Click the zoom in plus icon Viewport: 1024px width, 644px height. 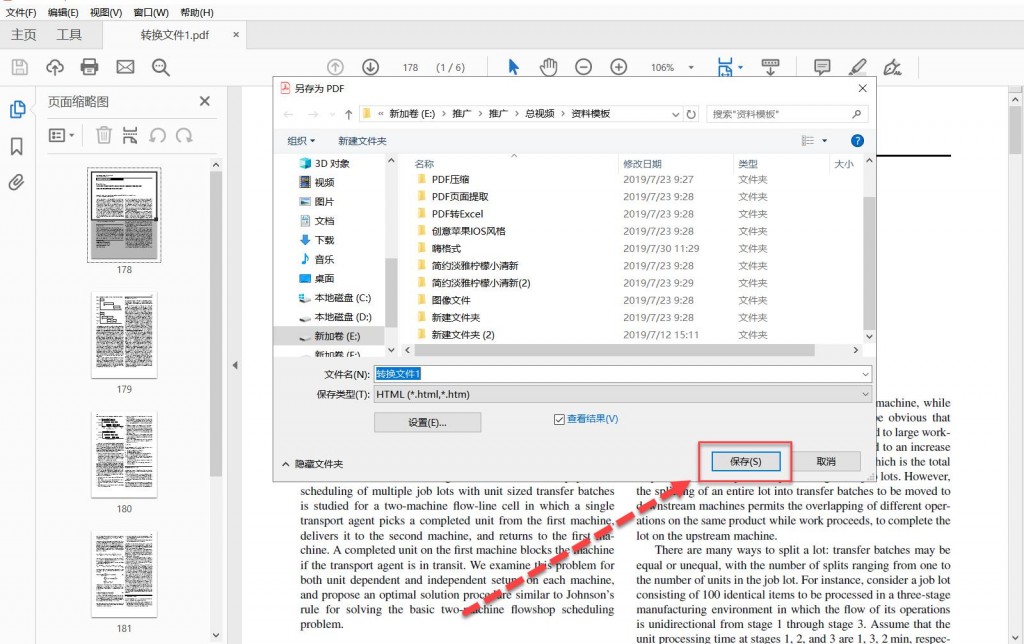tap(618, 67)
